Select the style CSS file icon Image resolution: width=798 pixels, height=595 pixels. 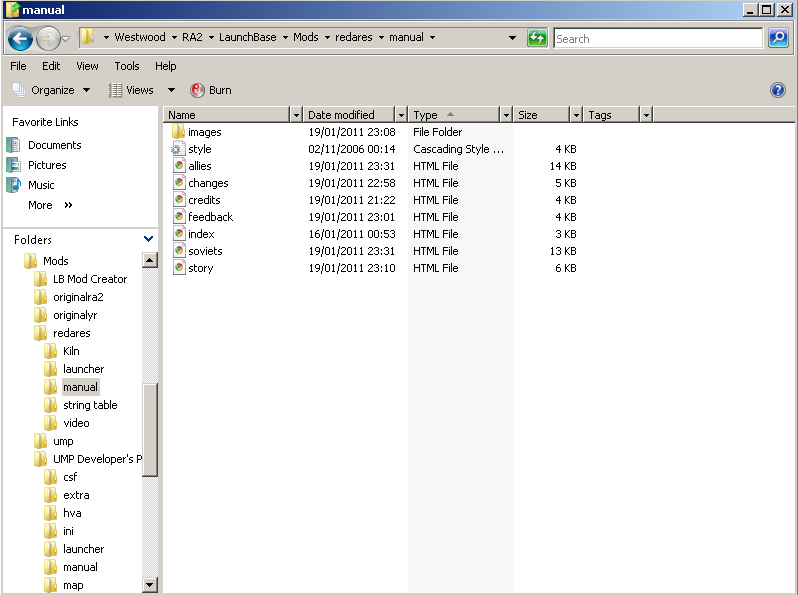click(178, 149)
